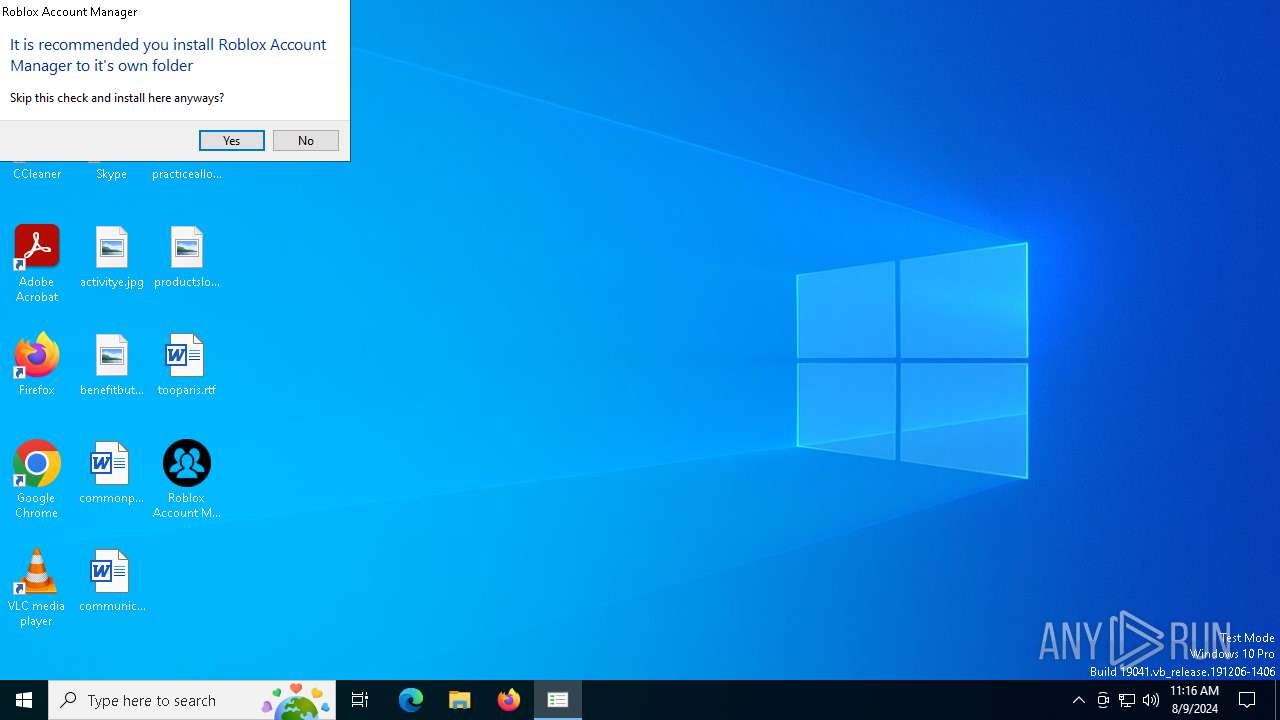Select CCleaner desktop shortcut
Screen dimensions: 1280x720
[37, 172]
